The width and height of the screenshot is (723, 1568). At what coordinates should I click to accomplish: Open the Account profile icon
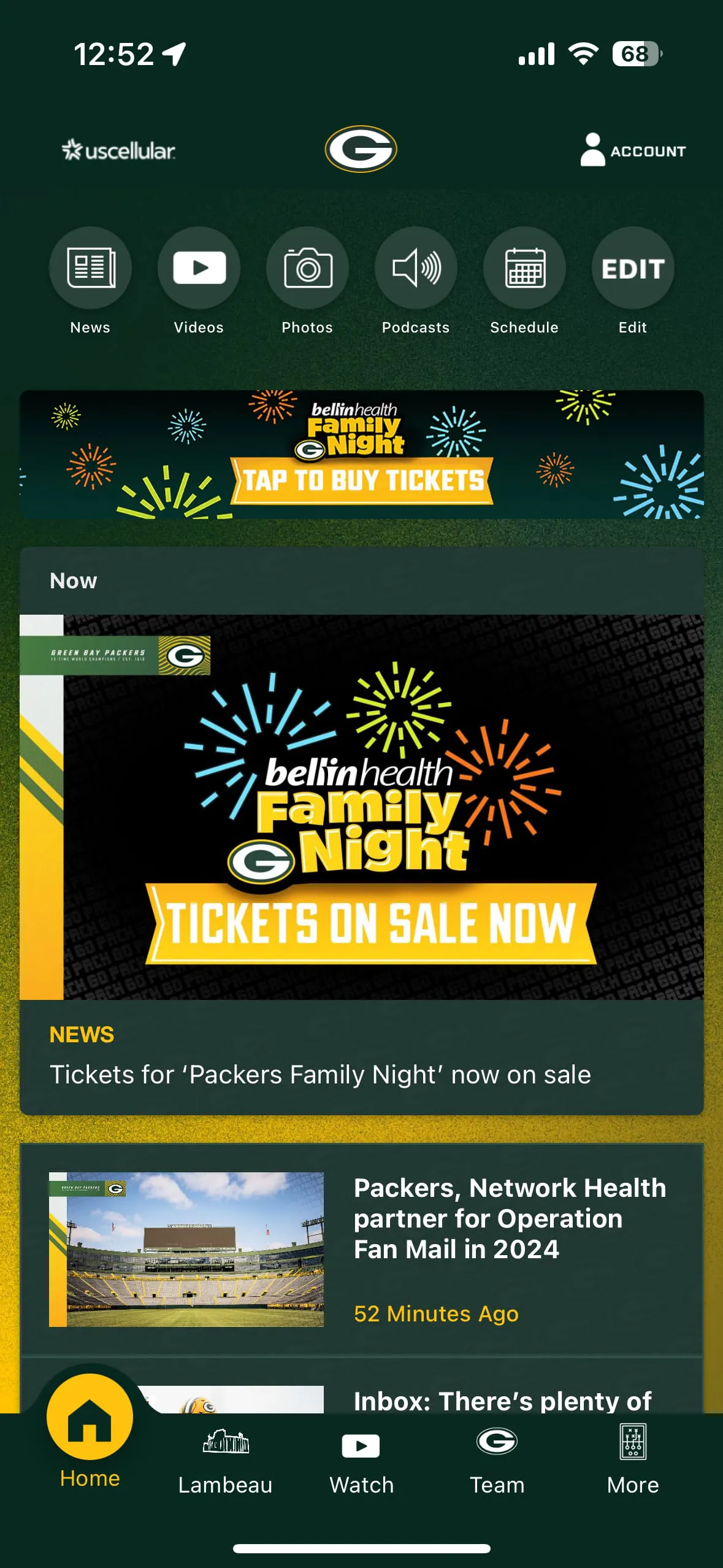click(x=633, y=149)
